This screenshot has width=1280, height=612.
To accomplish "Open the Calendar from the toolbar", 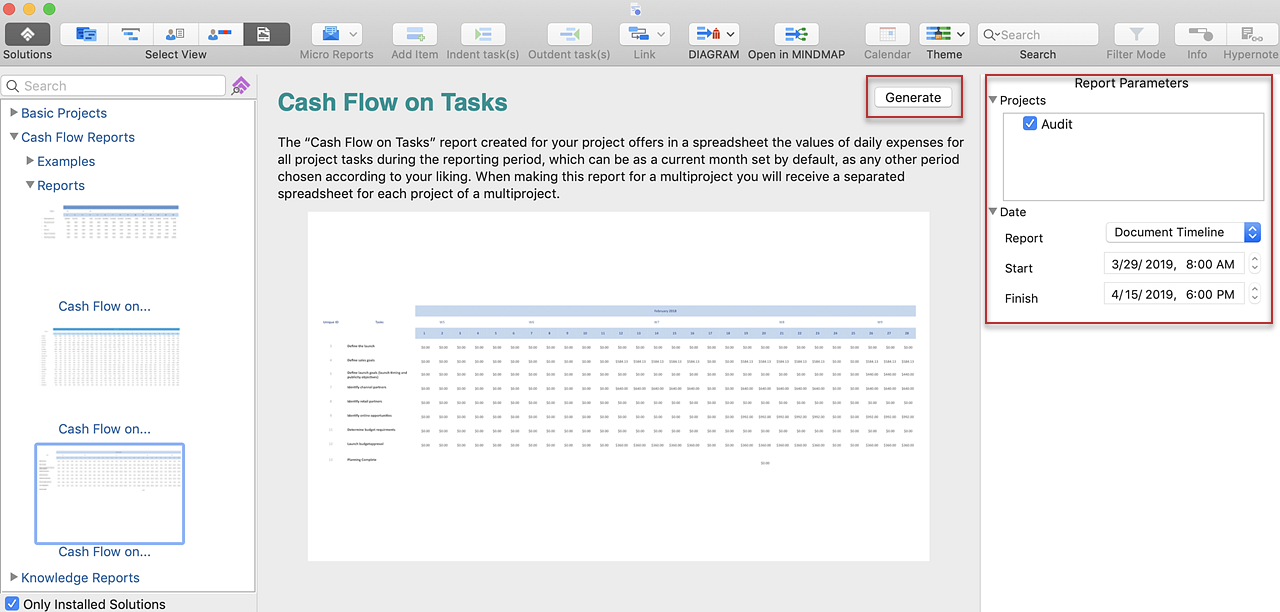I will (887, 34).
